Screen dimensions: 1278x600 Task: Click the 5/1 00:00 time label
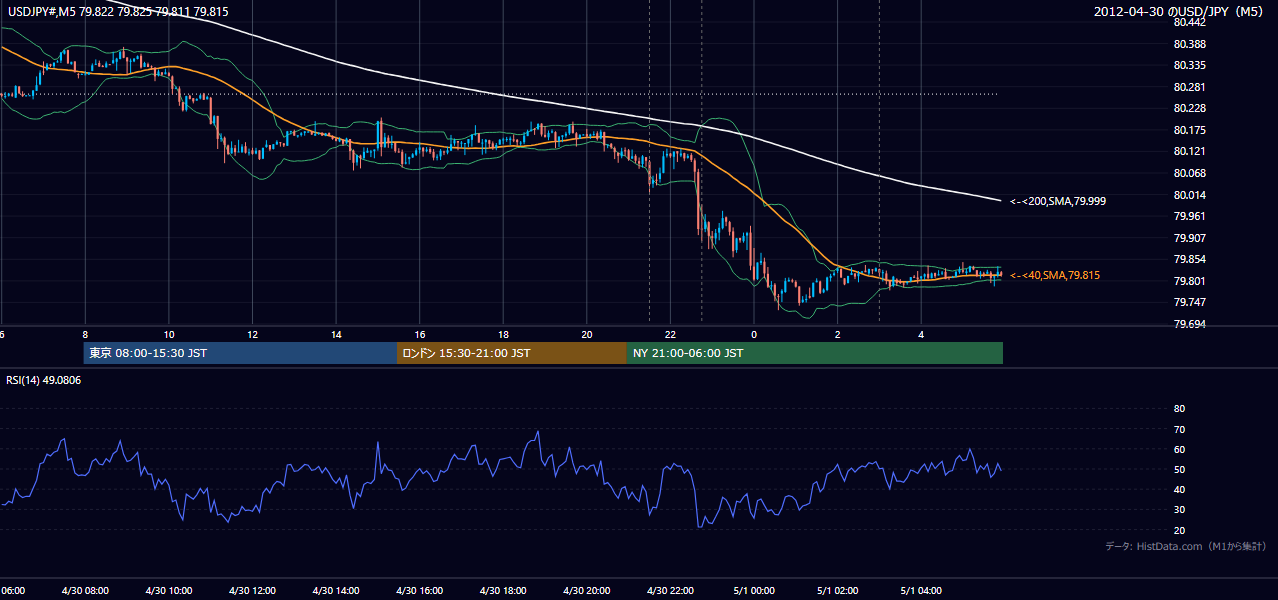754,590
